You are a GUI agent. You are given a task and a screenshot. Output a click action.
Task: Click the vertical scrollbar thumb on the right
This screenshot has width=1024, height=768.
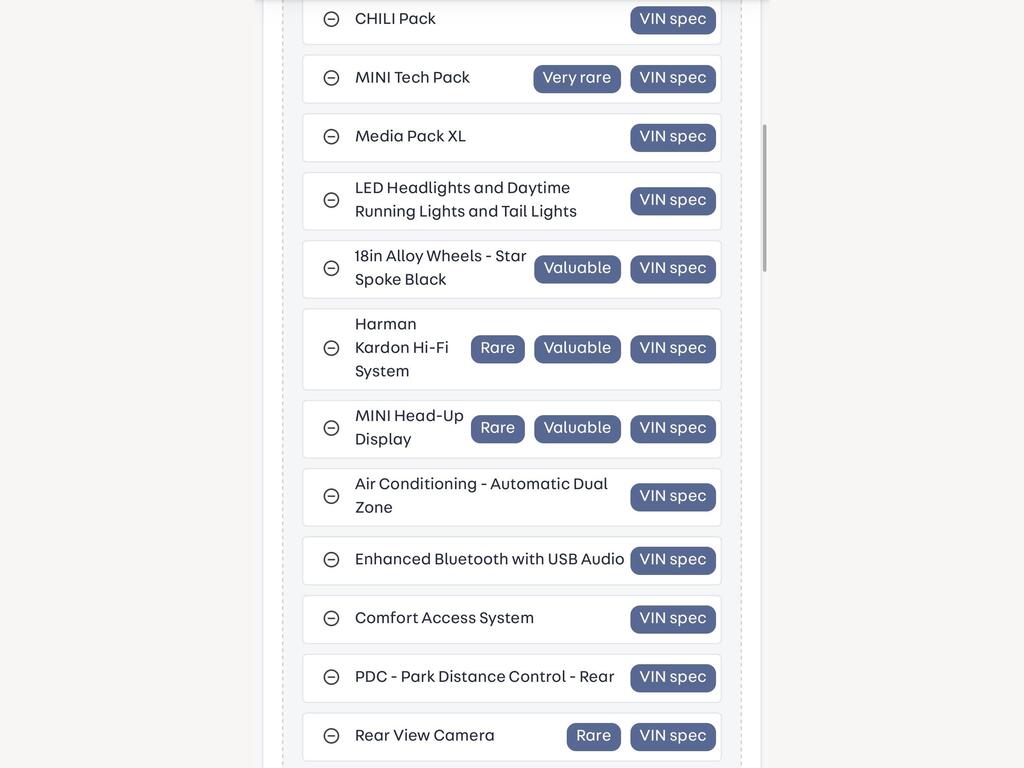pyautogui.click(x=764, y=198)
